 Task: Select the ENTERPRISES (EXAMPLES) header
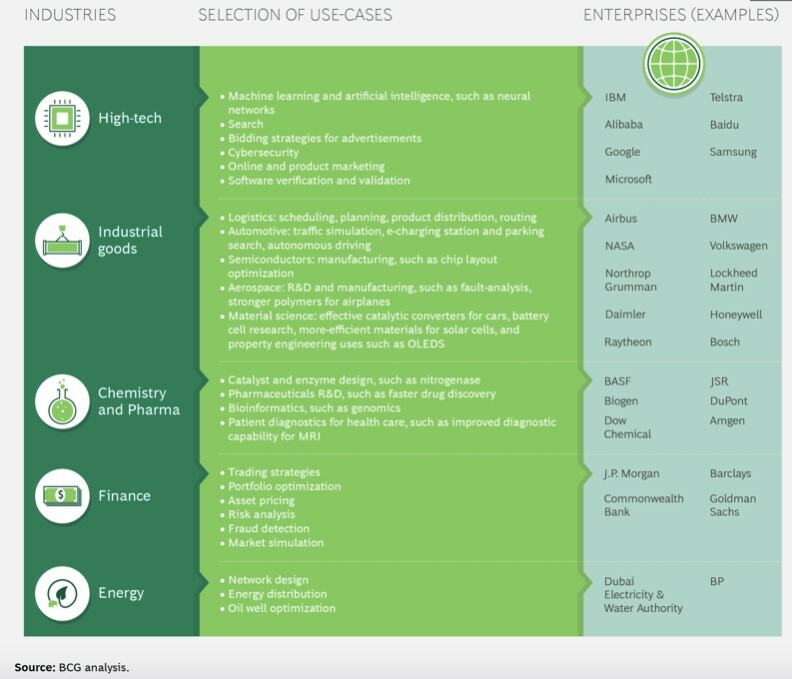[681, 15]
